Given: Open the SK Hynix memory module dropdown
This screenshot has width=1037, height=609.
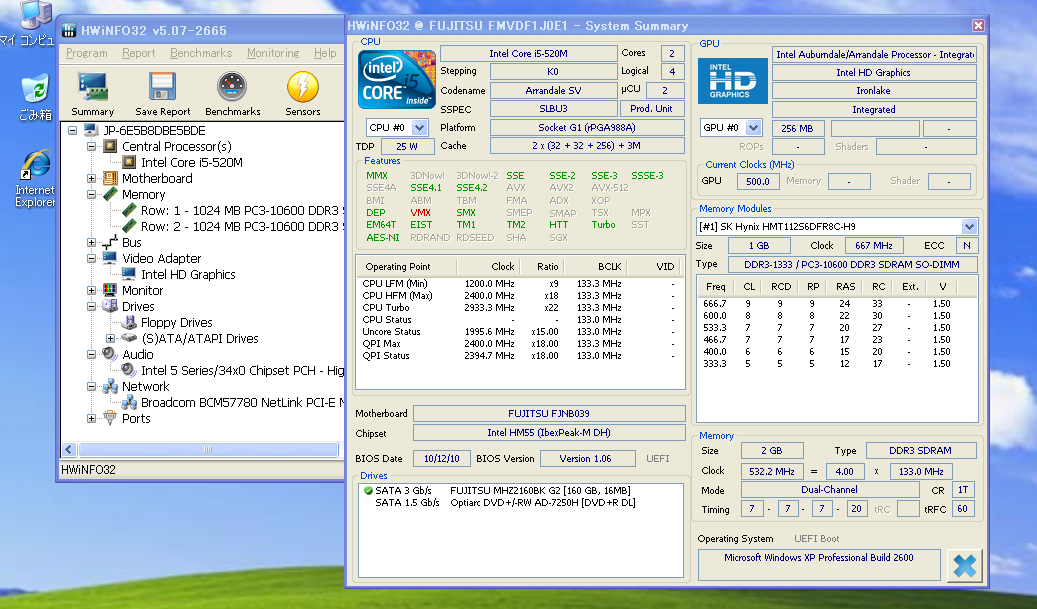Looking at the screenshot, I should [971, 226].
